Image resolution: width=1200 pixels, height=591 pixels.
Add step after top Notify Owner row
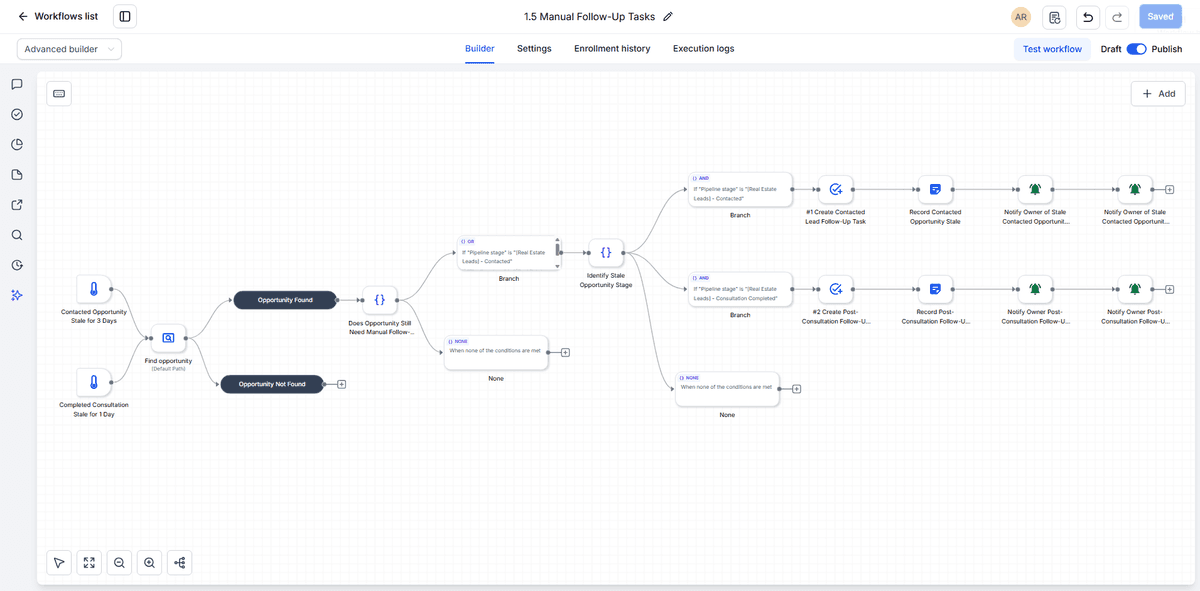point(1169,189)
